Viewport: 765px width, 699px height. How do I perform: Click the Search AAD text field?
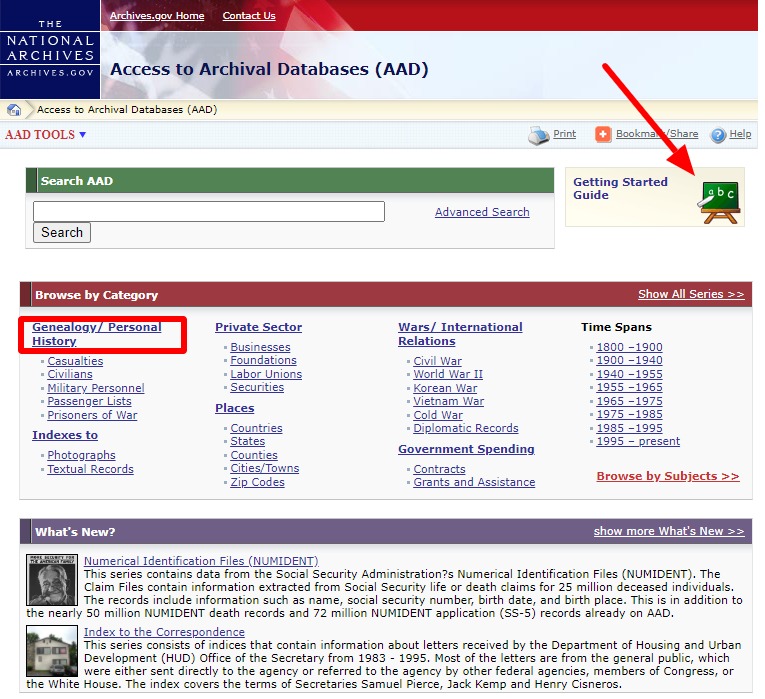208,212
